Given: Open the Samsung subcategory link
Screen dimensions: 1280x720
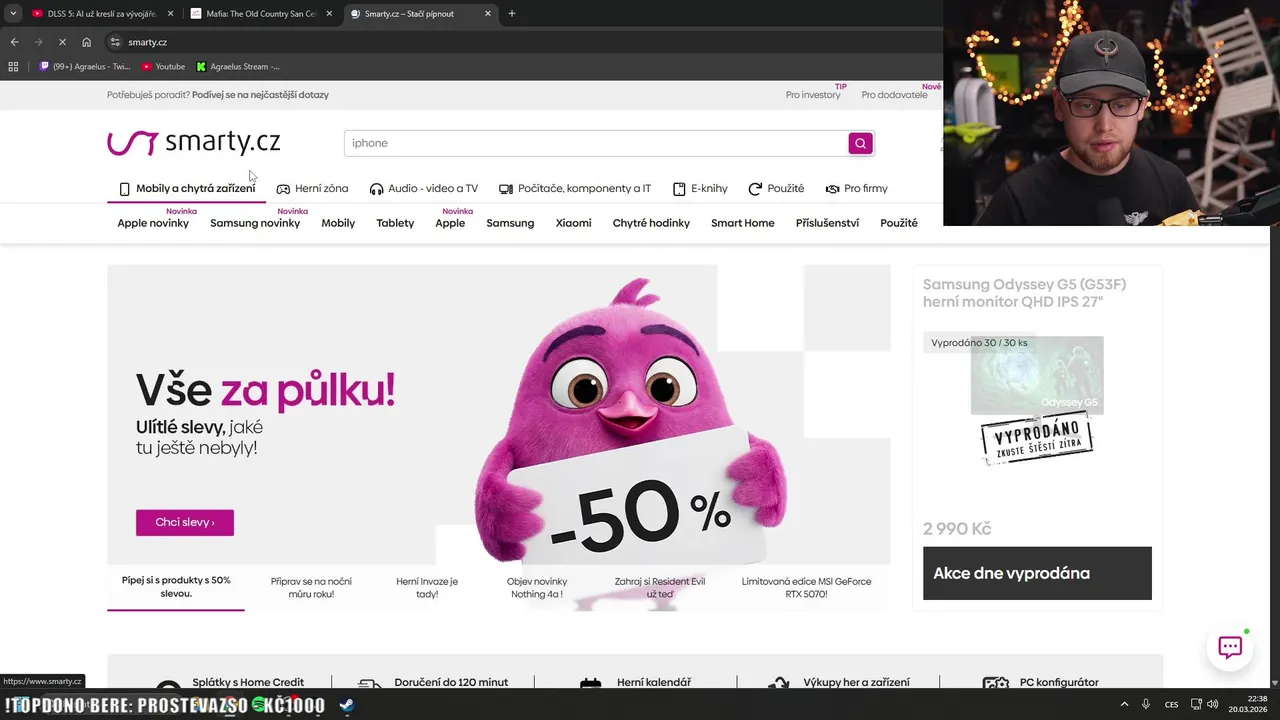Looking at the screenshot, I should 510,223.
